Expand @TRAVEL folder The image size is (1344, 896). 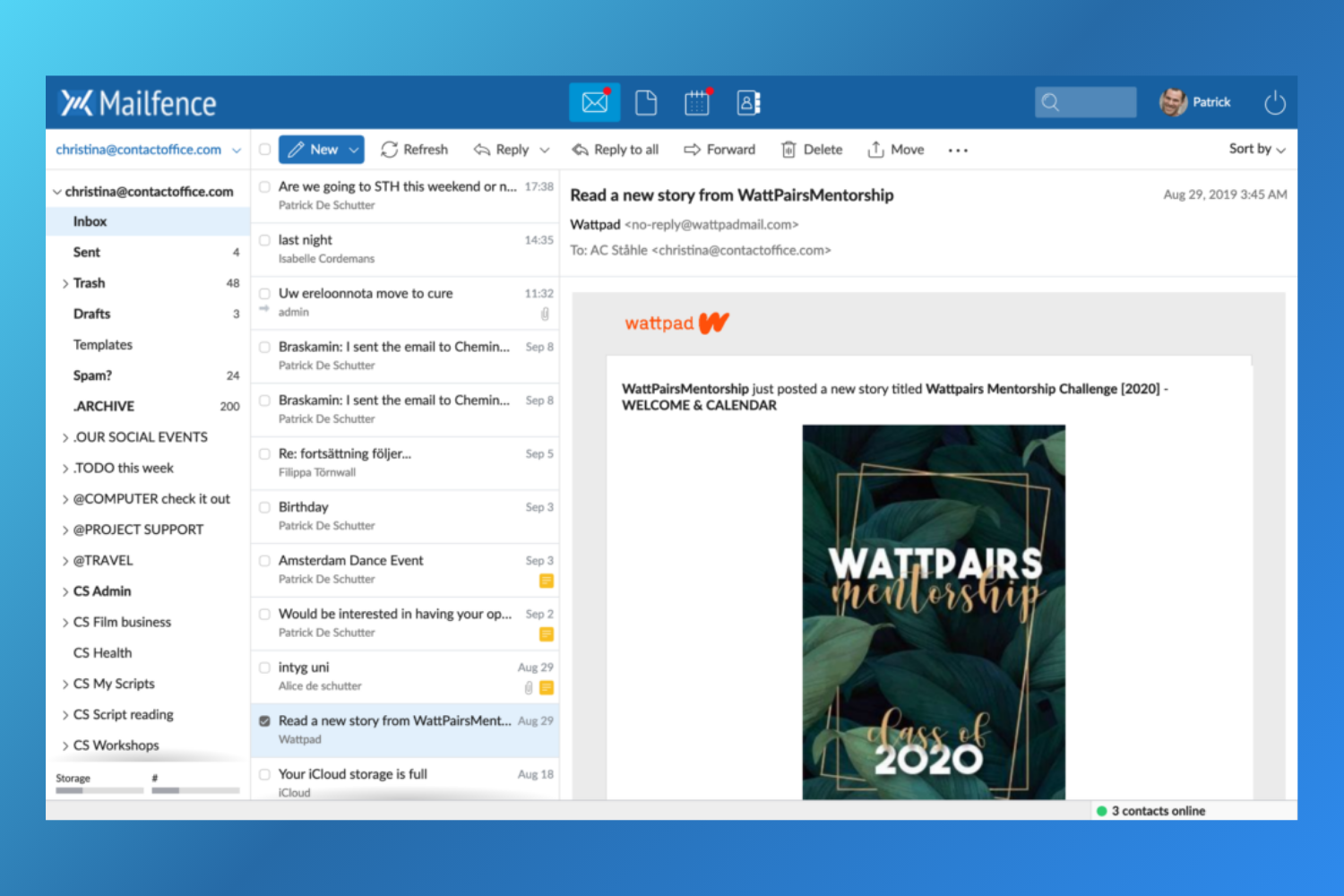[x=65, y=562]
